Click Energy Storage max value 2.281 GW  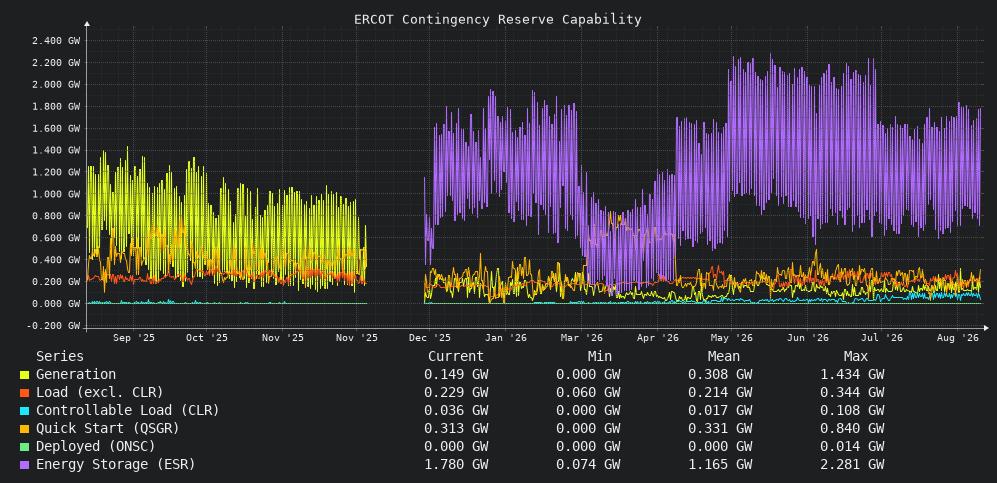pyautogui.click(x=852, y=465)
